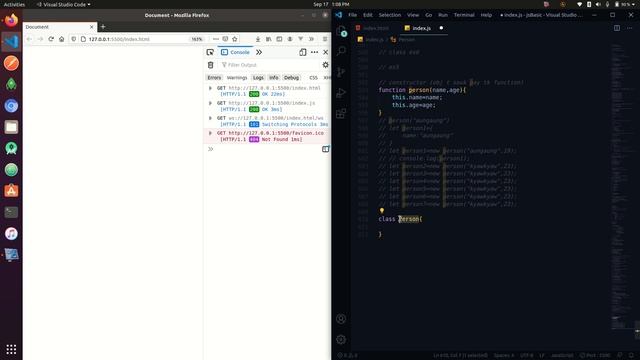Open the Run menu
640x360 pixels.
(443, 15)
